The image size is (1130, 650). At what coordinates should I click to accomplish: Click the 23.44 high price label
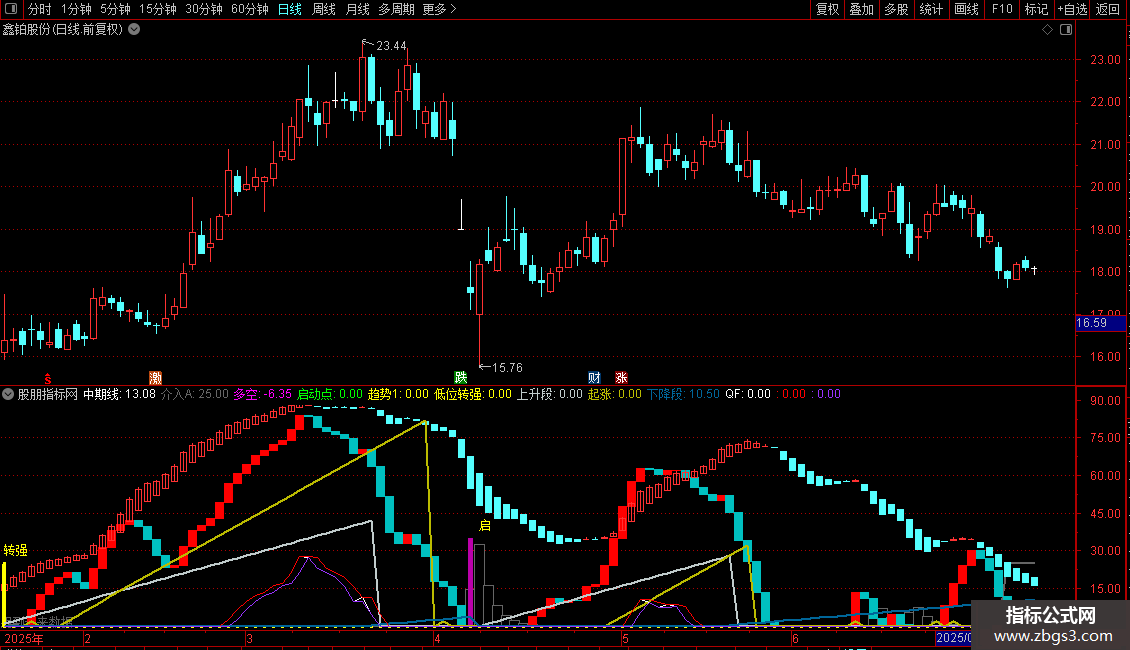[391, 45]
